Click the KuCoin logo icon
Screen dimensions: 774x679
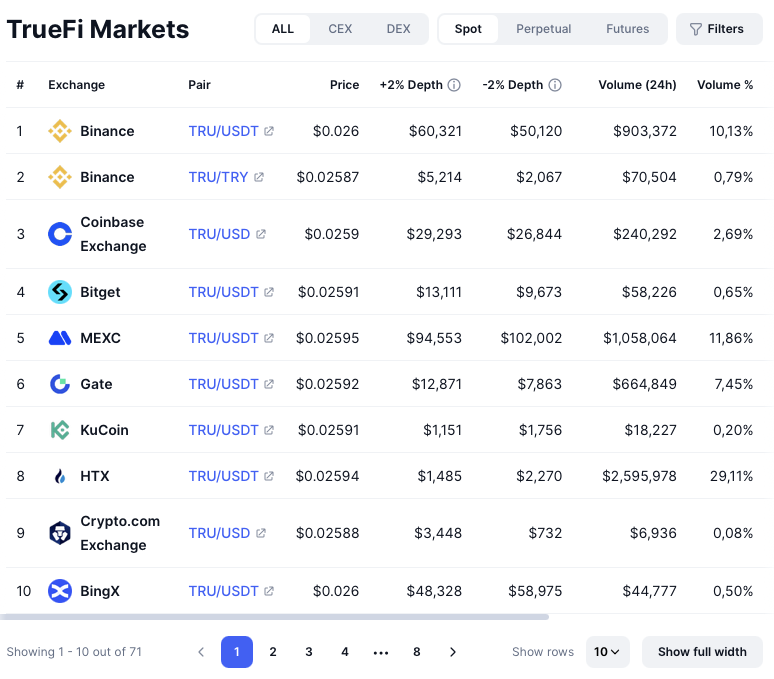[60, 430]
